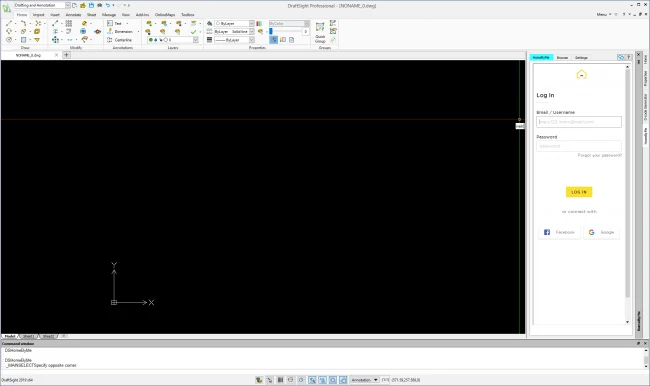Screen dimensions: 650x386
Task: Switch to the Settings tab in HomeByMe panel
Action: [581, 58]
